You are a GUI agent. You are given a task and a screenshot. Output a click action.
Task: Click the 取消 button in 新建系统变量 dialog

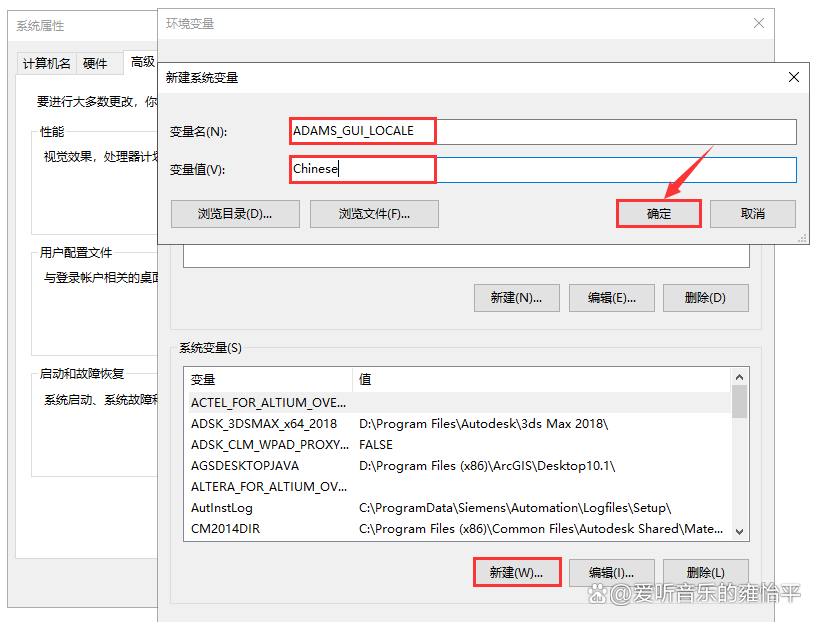[752, 213]
